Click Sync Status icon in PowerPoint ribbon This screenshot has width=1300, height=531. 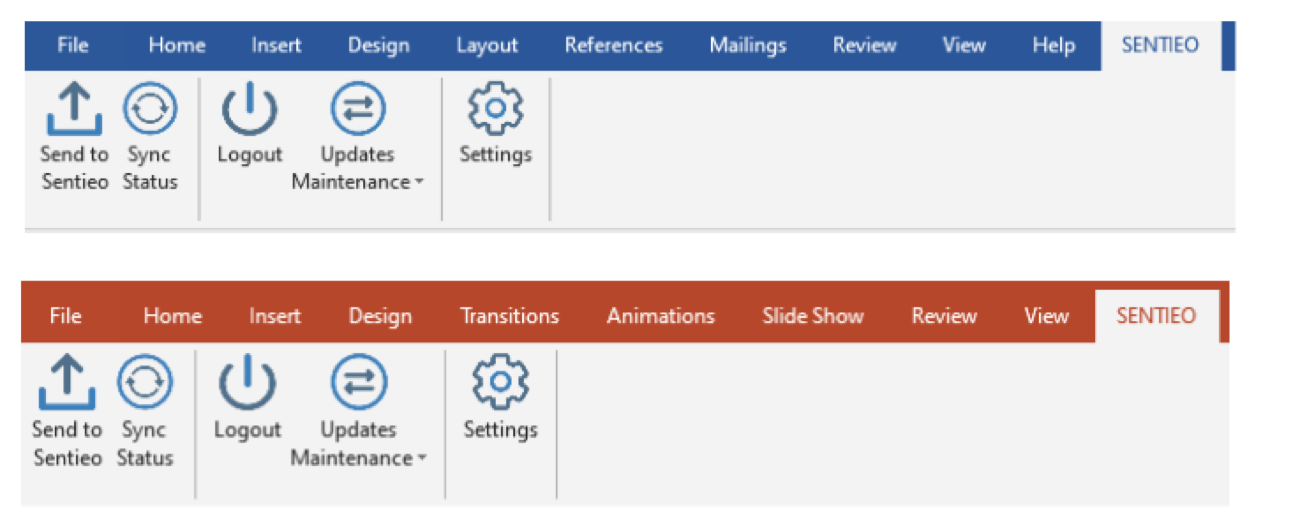(x=145, y=383)
